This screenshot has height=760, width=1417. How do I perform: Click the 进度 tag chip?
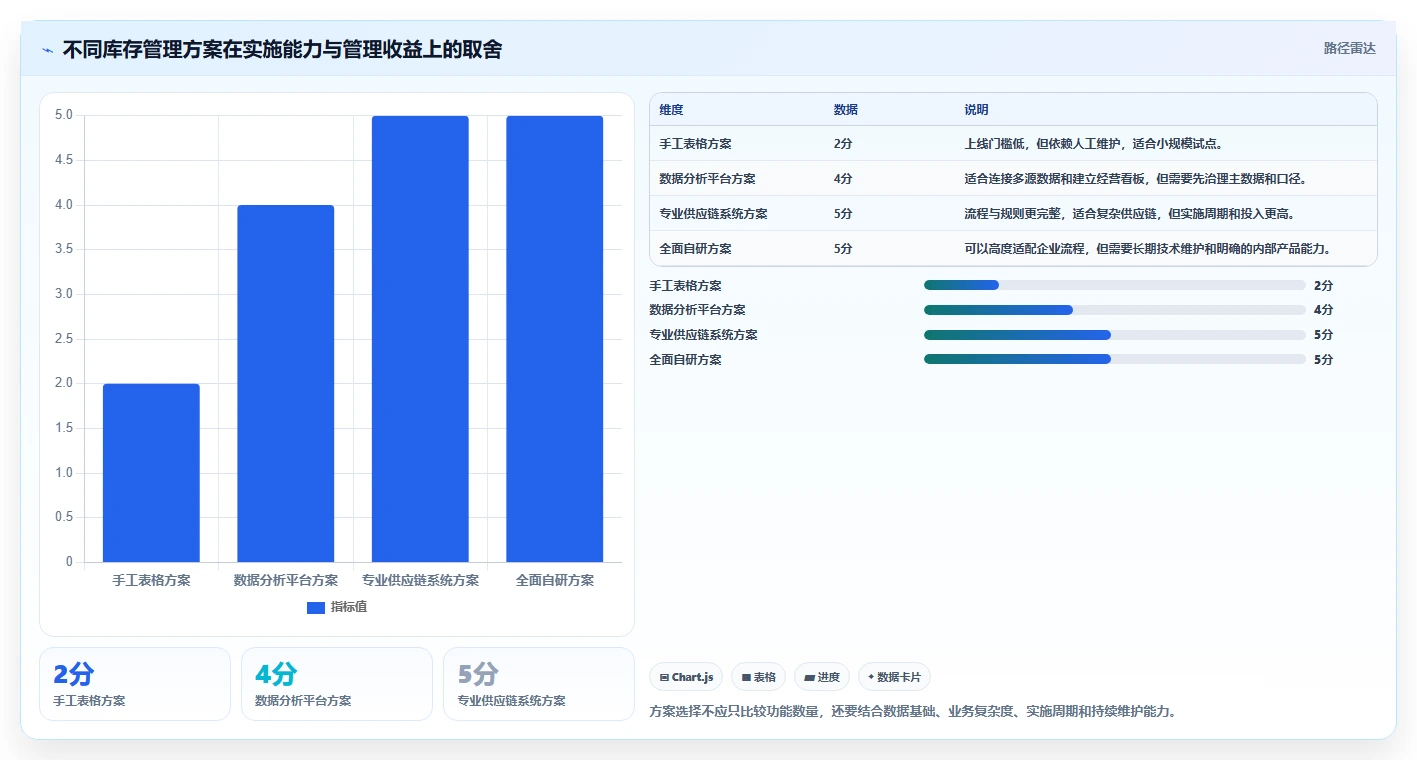point(822,677)
